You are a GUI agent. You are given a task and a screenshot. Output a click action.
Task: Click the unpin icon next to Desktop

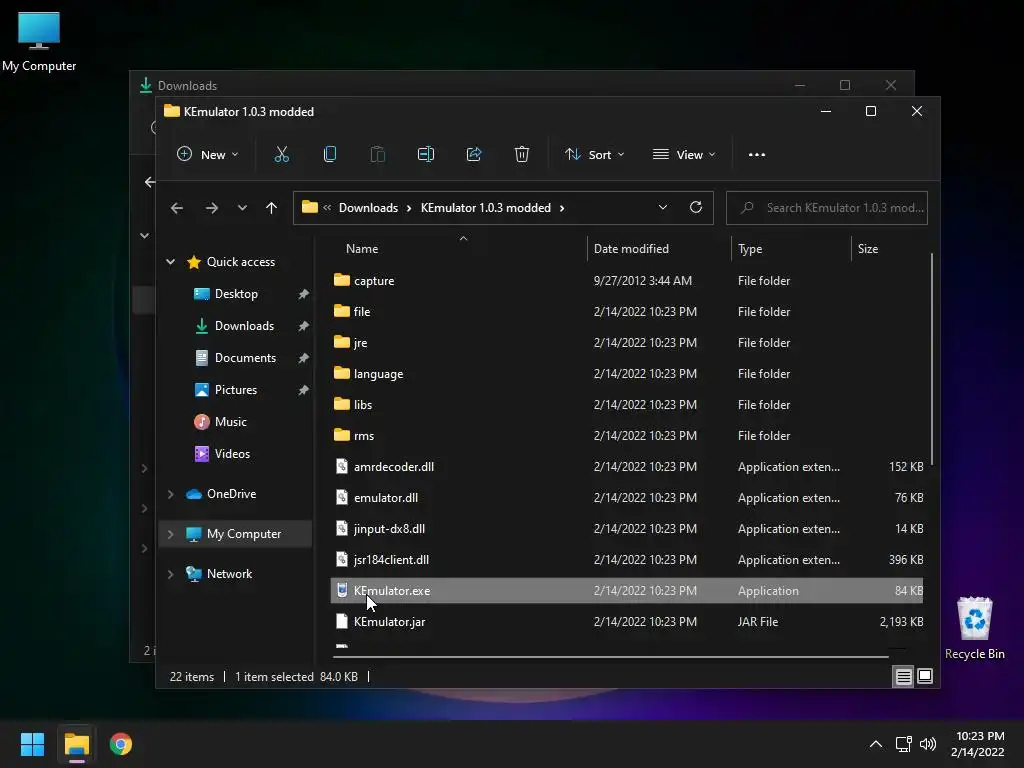(304, 294)
